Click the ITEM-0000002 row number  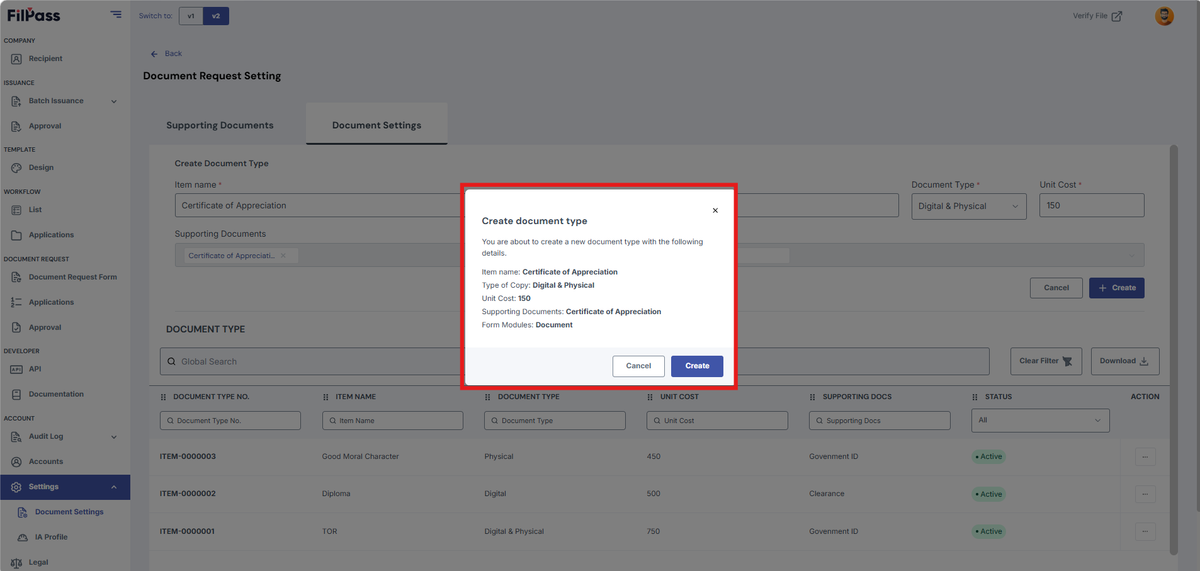click(188, 494)
